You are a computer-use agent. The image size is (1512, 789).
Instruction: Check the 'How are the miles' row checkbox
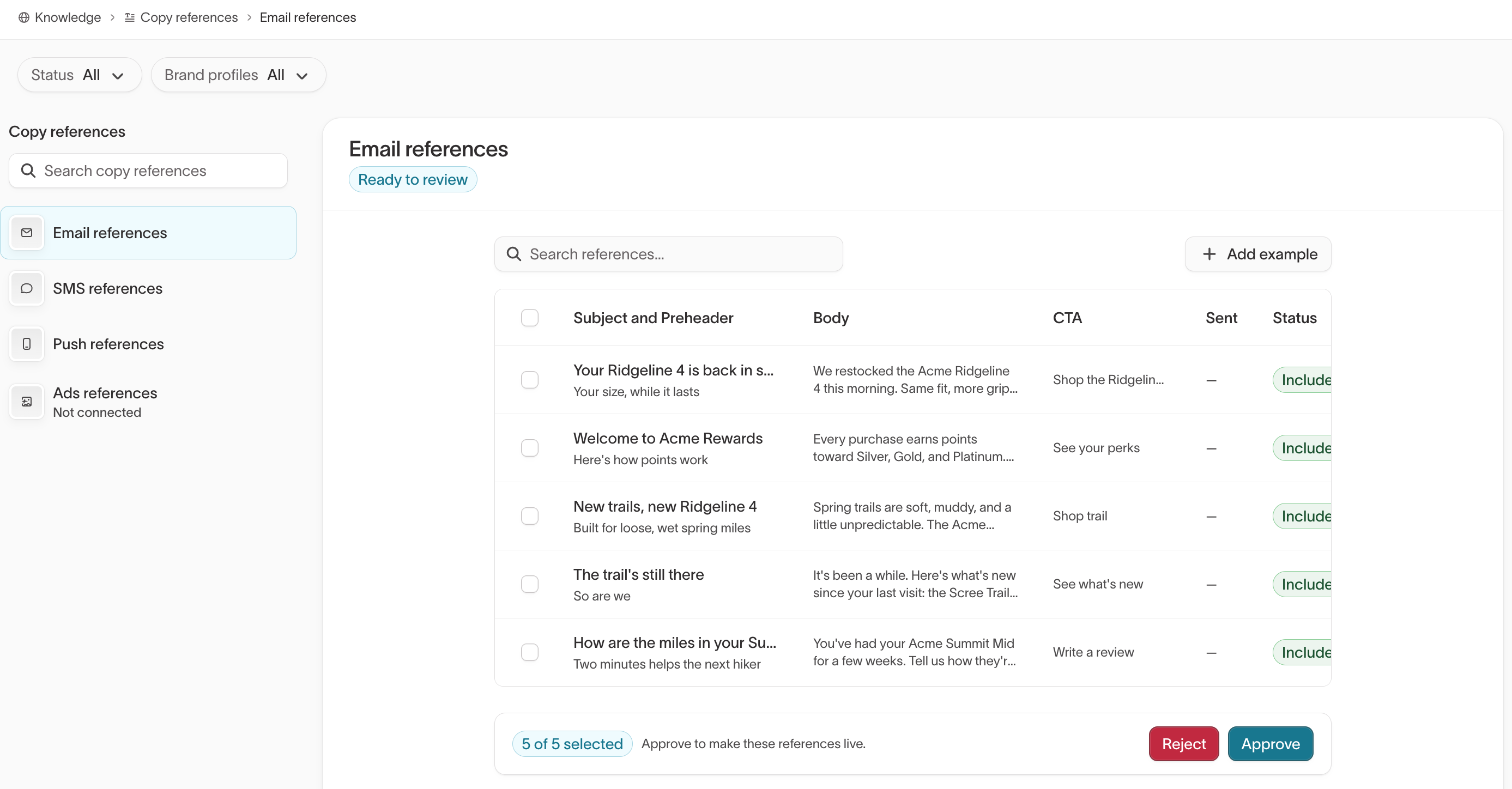(x=530, y=652)
